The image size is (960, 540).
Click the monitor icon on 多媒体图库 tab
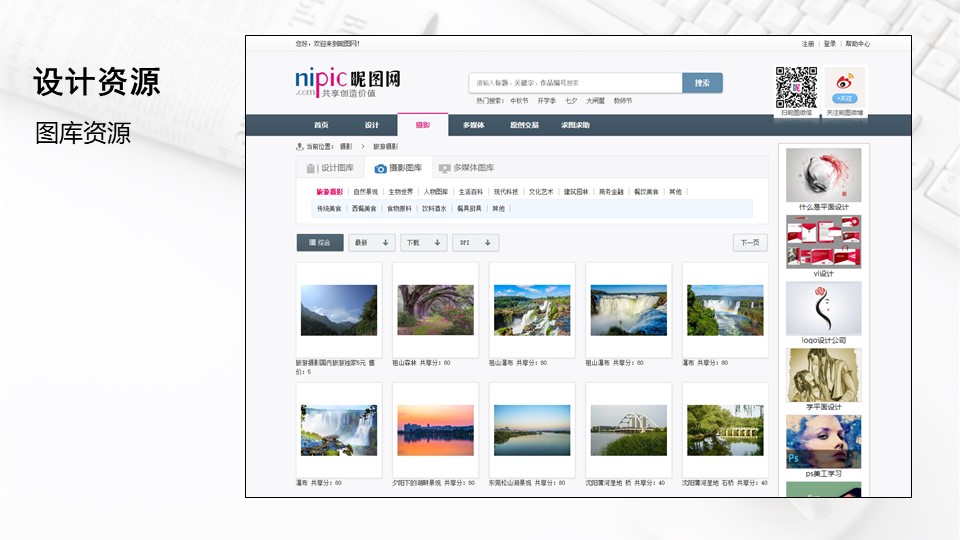(444, 168)
